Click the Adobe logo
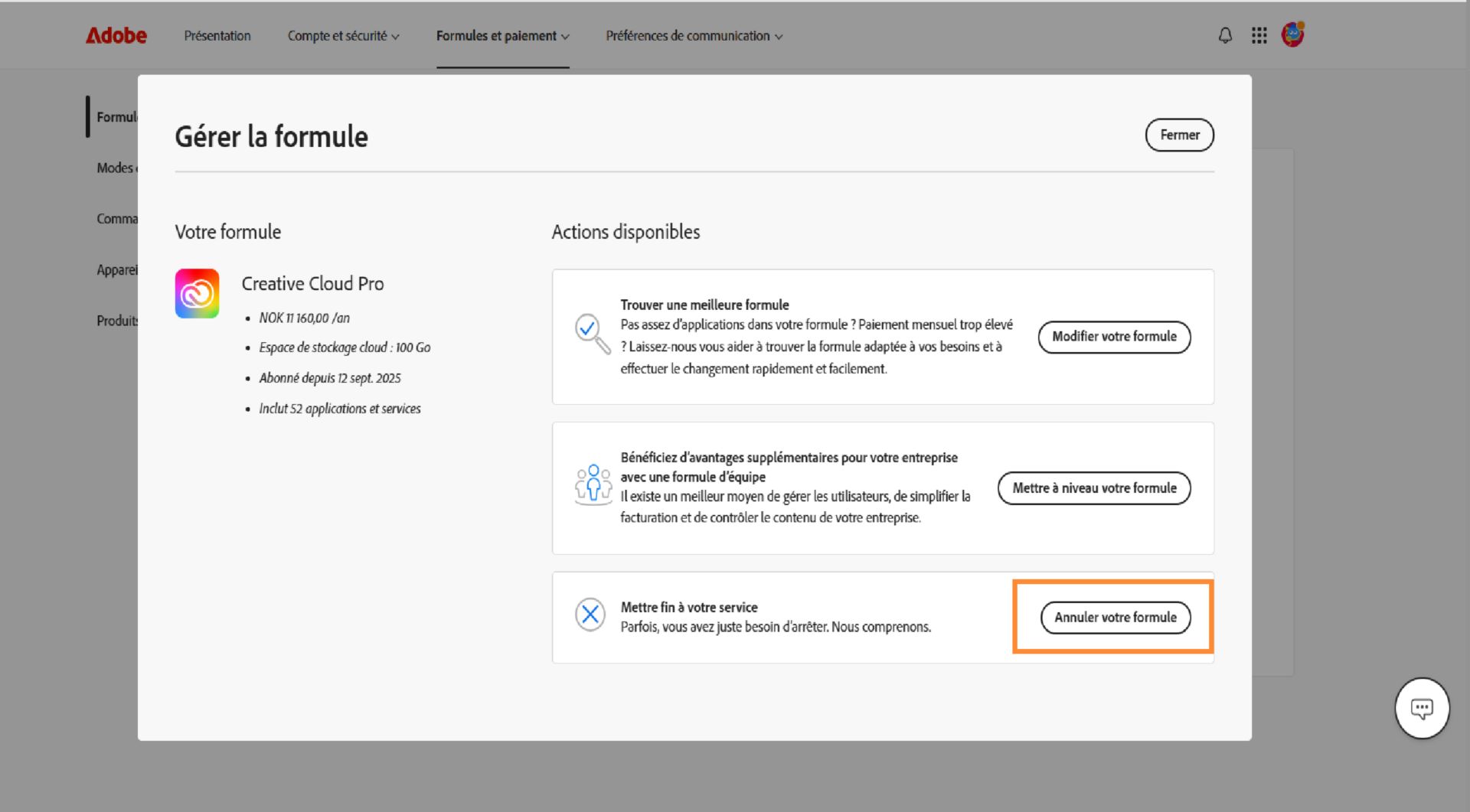This screenshot has width=1470, height=812. tap(116, 34)
